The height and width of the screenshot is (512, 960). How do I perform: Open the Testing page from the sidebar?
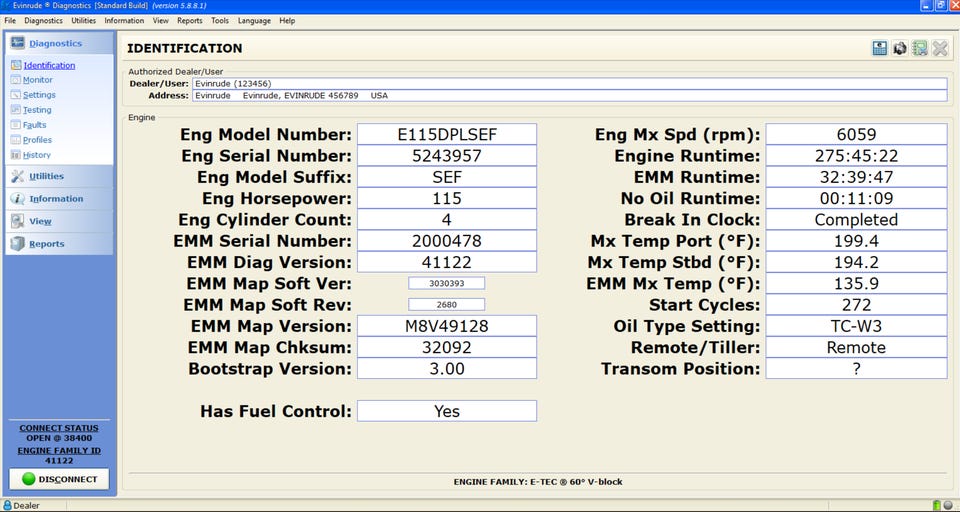(x=37, y=110)
